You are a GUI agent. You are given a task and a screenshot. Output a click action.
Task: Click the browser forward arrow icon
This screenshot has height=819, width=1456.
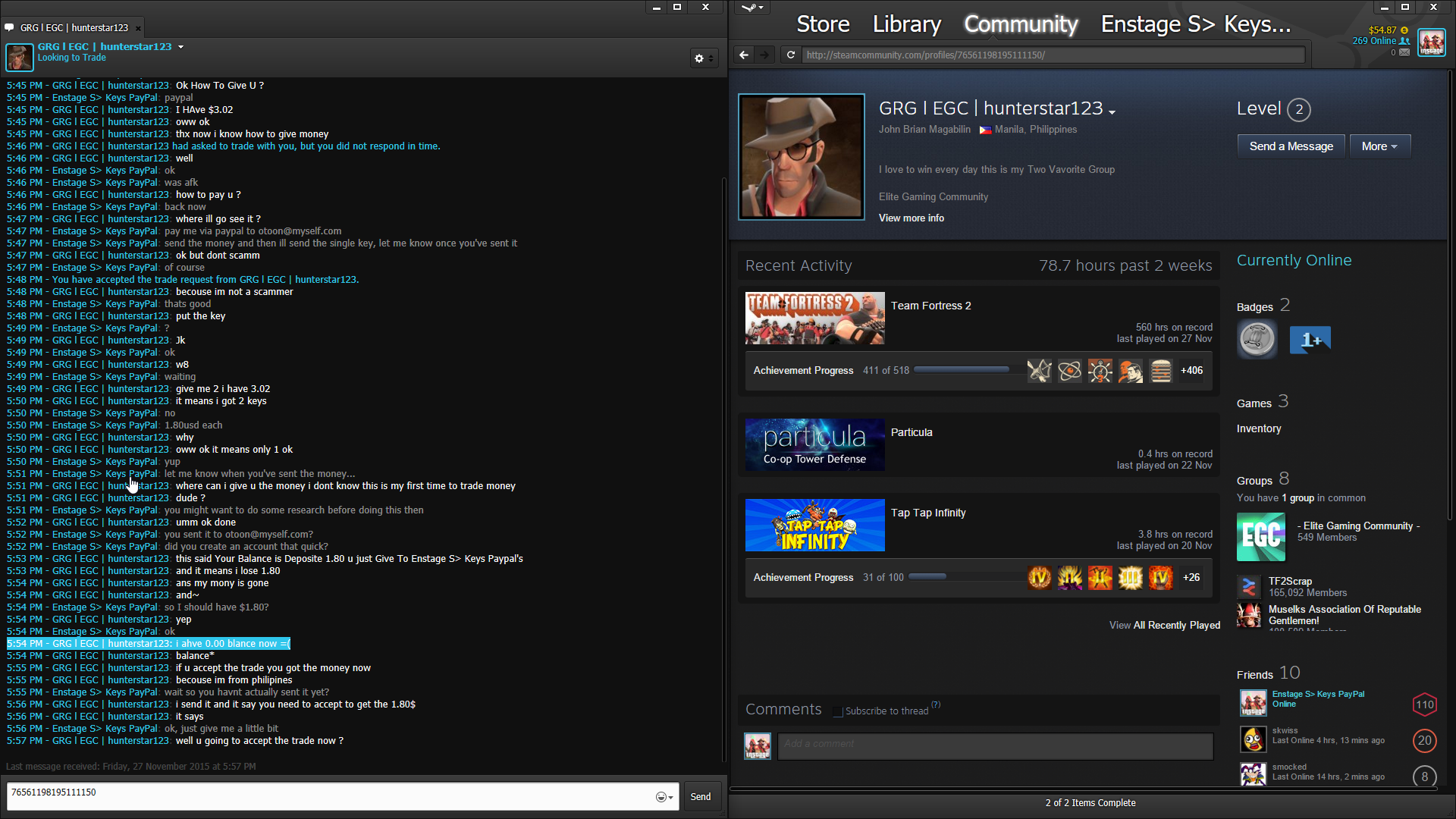(764, 55)
